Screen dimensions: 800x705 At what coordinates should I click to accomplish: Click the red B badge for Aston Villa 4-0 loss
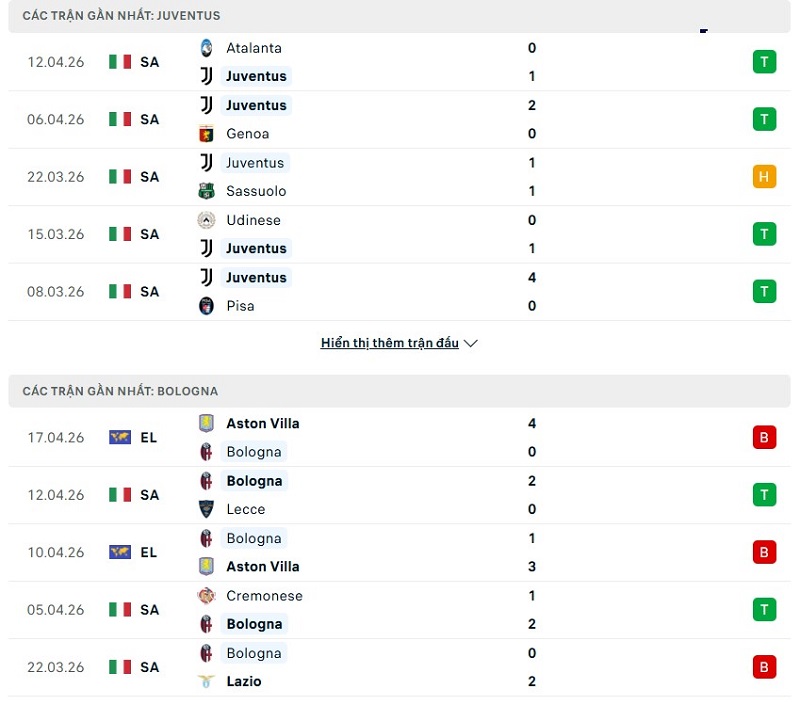pos(764,437)
